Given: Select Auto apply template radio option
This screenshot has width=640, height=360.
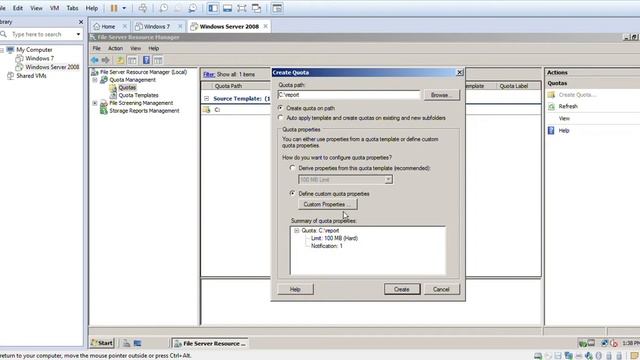Looking at the screenshot, I should (x=280, y=118).
